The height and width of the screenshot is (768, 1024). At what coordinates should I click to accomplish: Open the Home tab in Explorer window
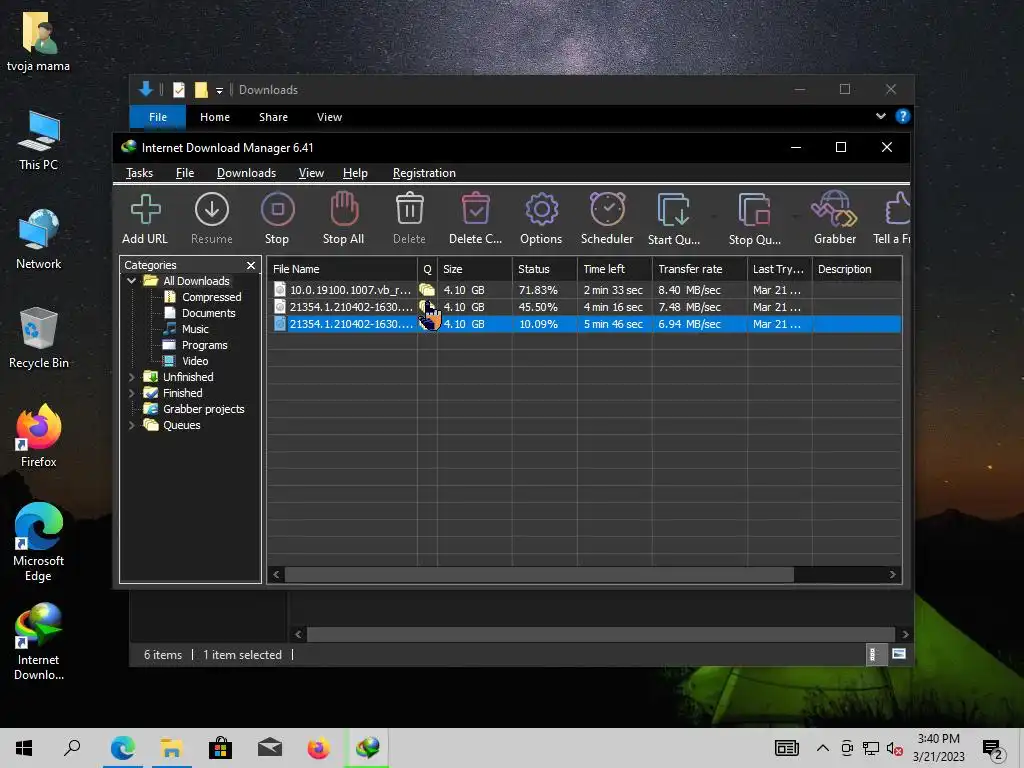tap(215, 117)
